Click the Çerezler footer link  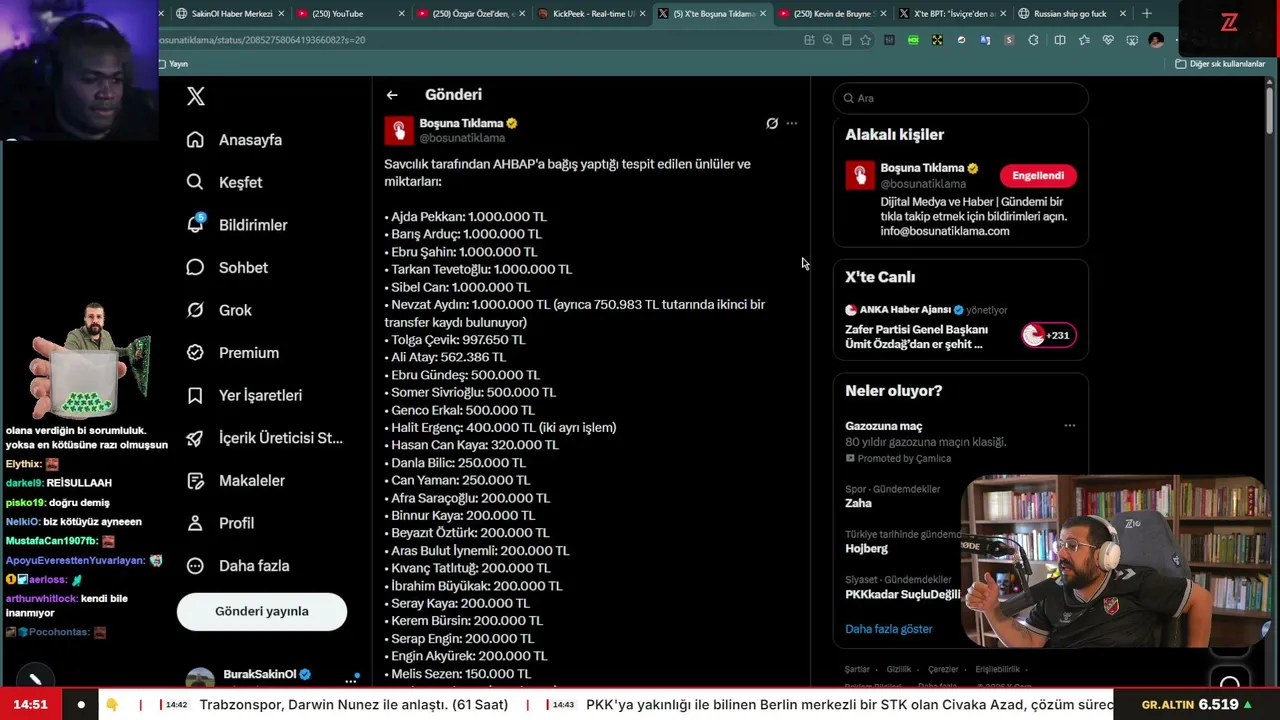point(943,670)
